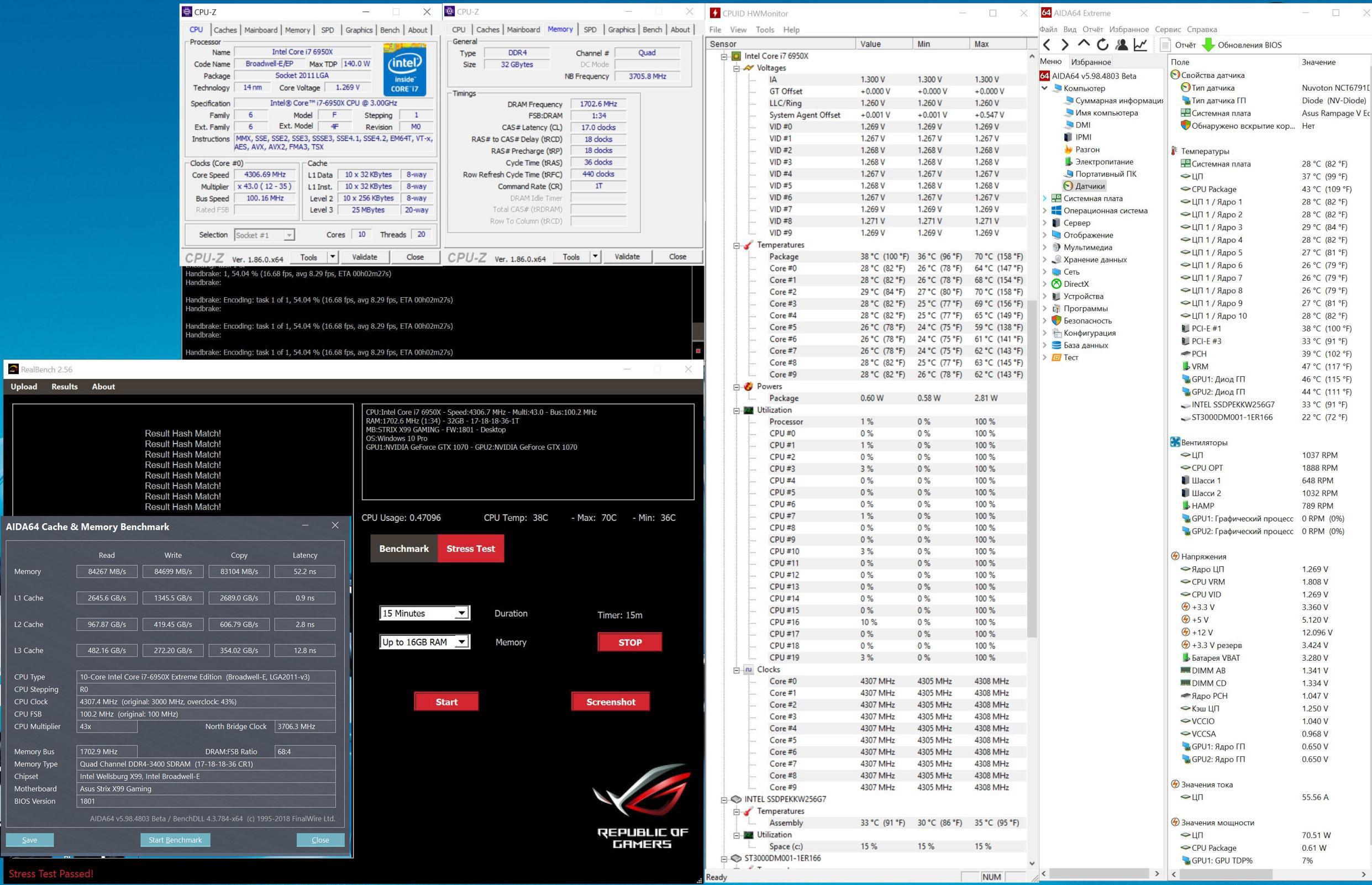Collapse the Voltages section in HWMonitor
The image size is (1372, 885).
point(737,69)
